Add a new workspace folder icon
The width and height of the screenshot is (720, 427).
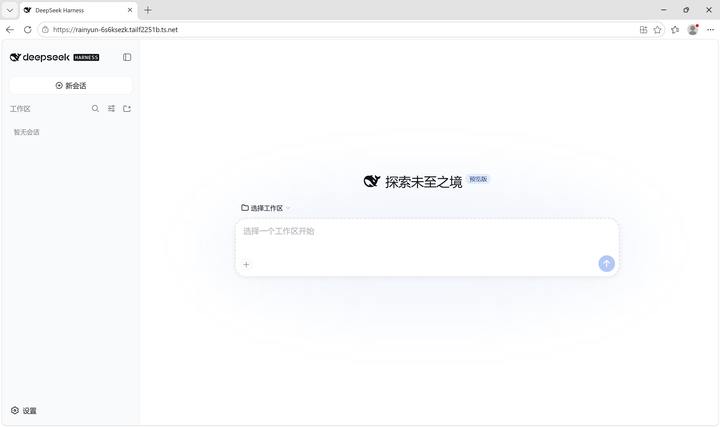point(127,109)
